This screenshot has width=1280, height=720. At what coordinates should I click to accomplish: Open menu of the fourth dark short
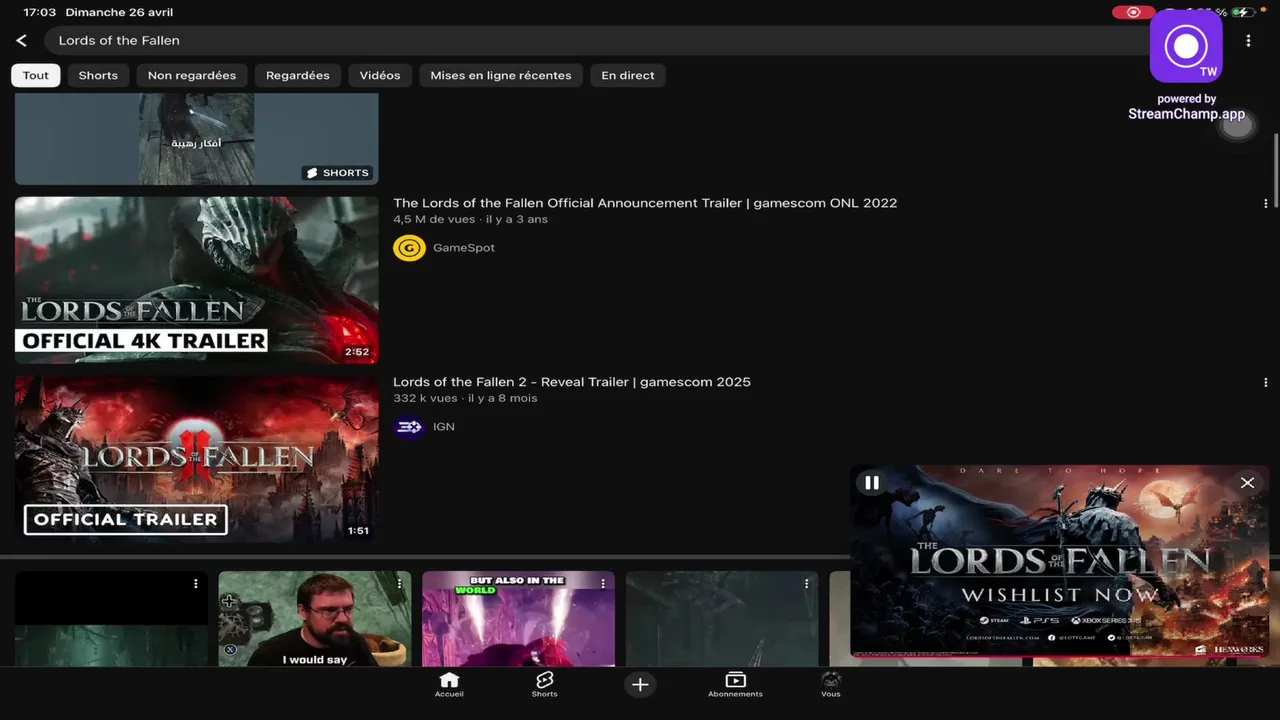point(807,584)
